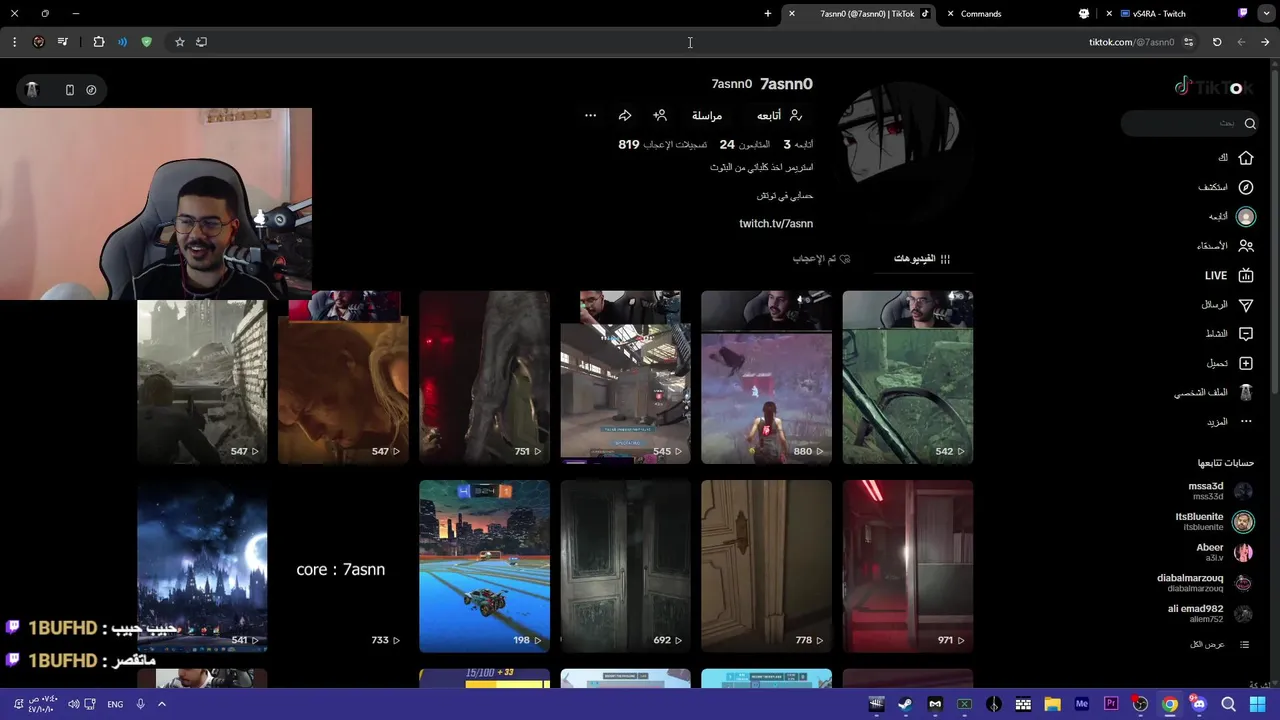Open the Rocket League video with 198 views
This screenshot has height=720, width=1280.
tap(484, 566)
